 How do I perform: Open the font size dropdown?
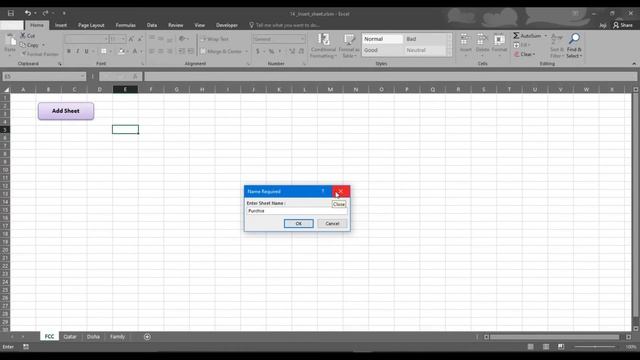(x=123, y=39)
